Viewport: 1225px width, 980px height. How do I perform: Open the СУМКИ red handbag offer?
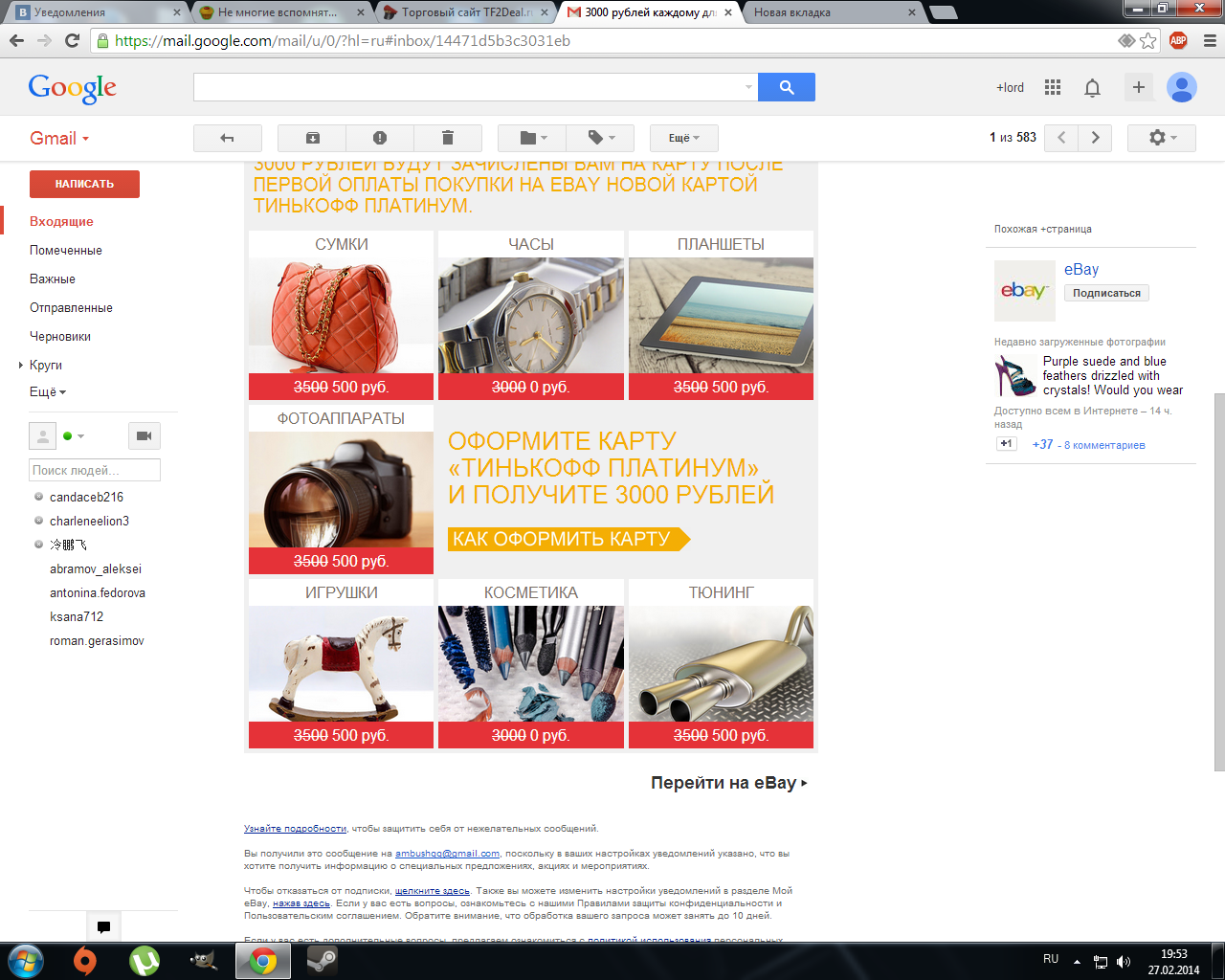pos(341,315)
